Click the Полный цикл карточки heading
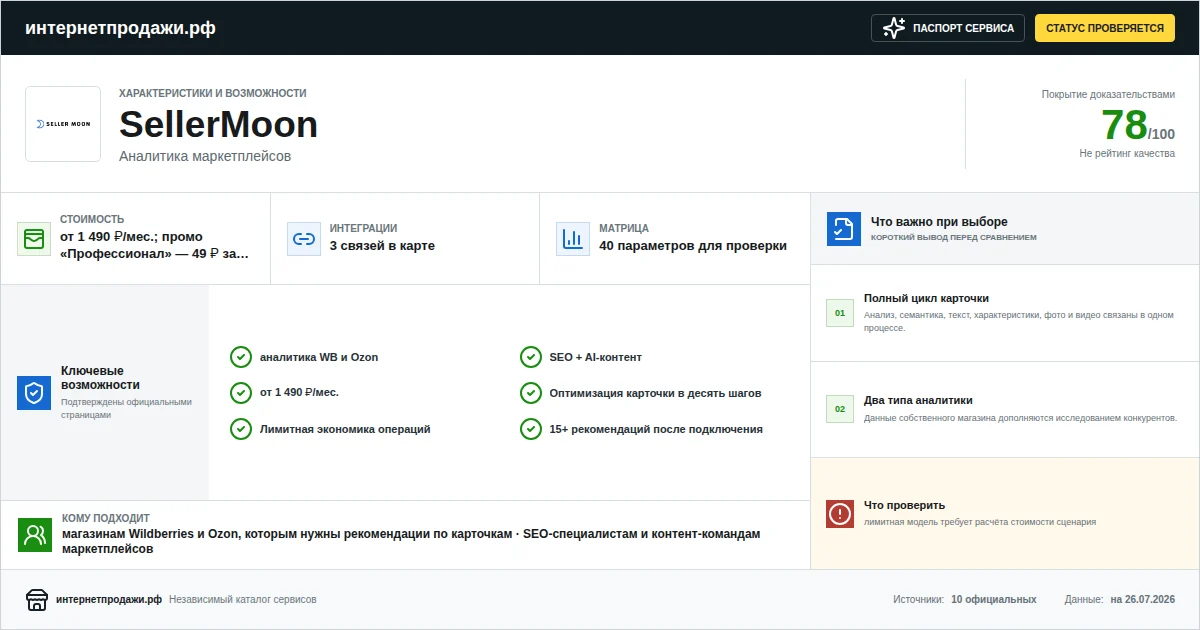 926,298
